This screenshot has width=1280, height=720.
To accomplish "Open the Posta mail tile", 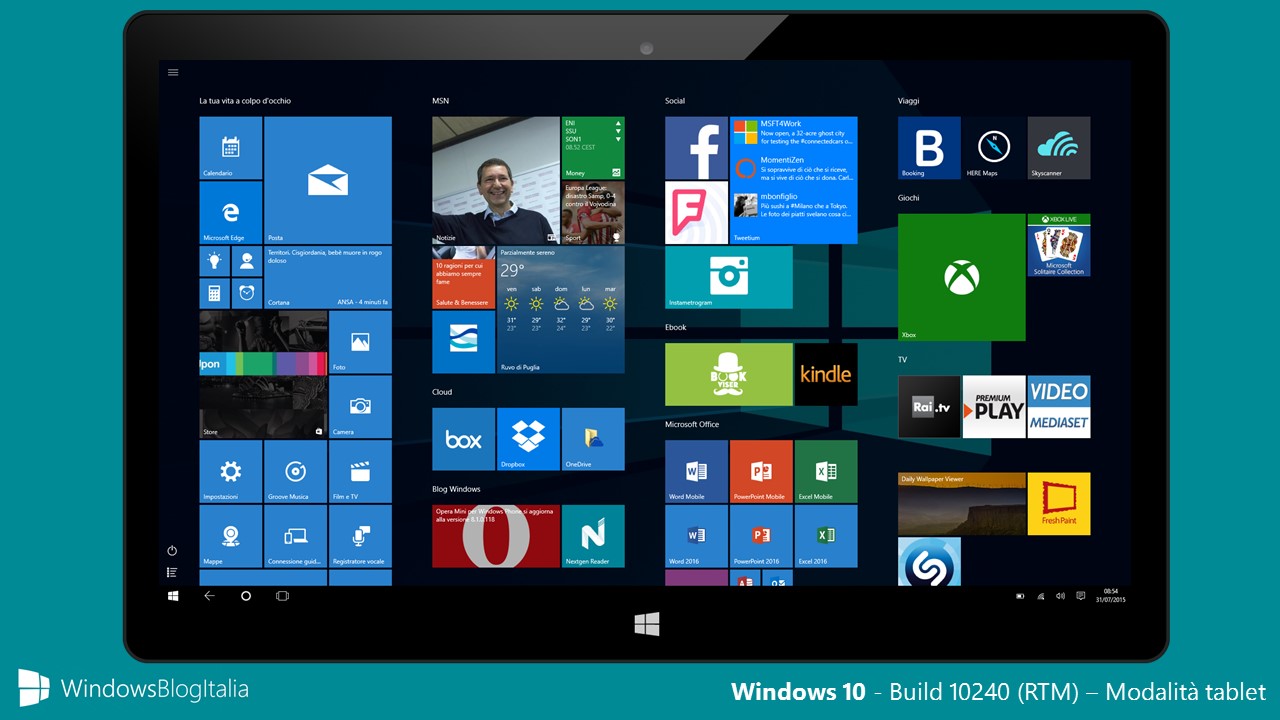I will click(x=328, y=180).
